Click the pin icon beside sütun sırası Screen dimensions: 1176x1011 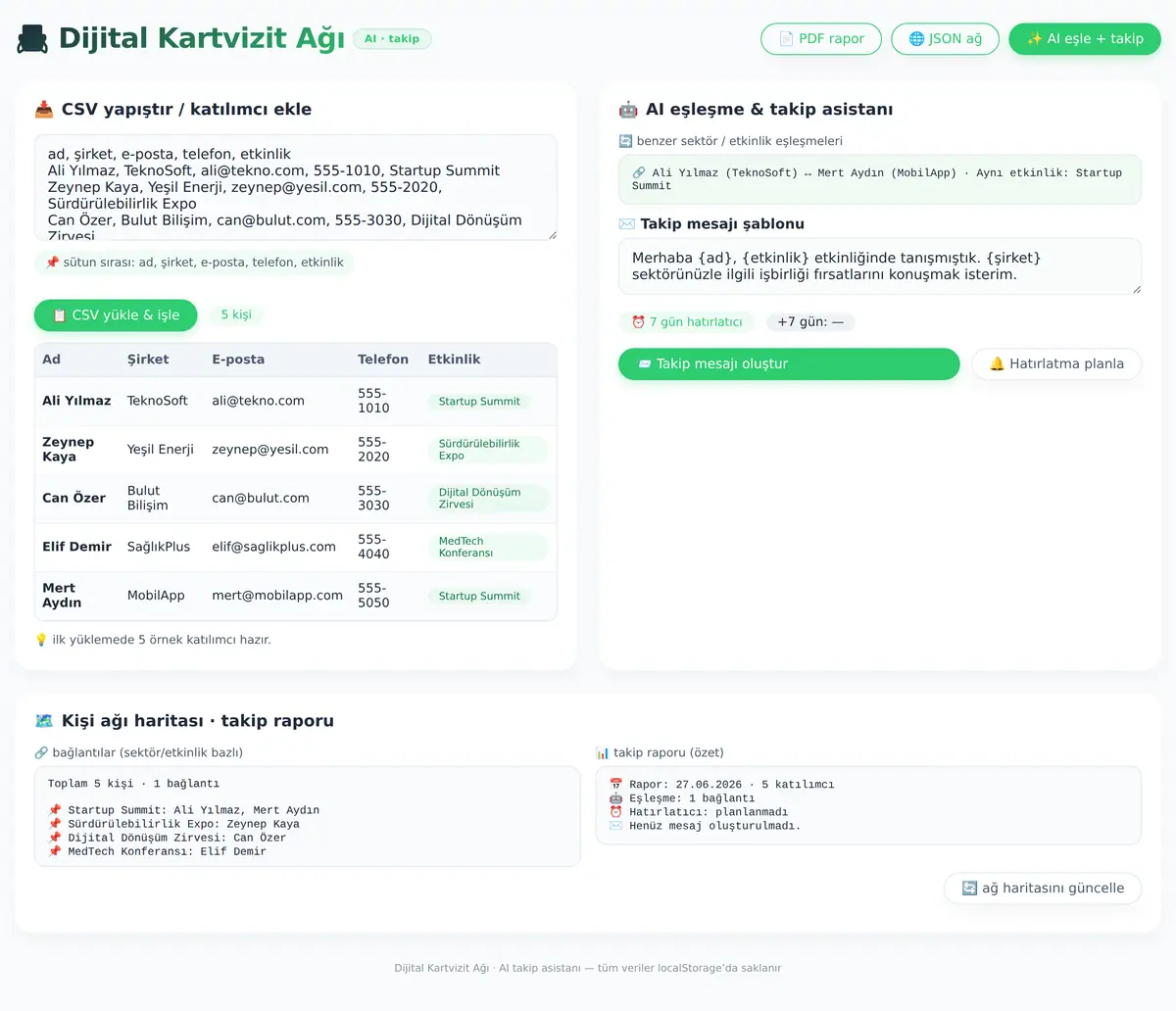point(52,263)
